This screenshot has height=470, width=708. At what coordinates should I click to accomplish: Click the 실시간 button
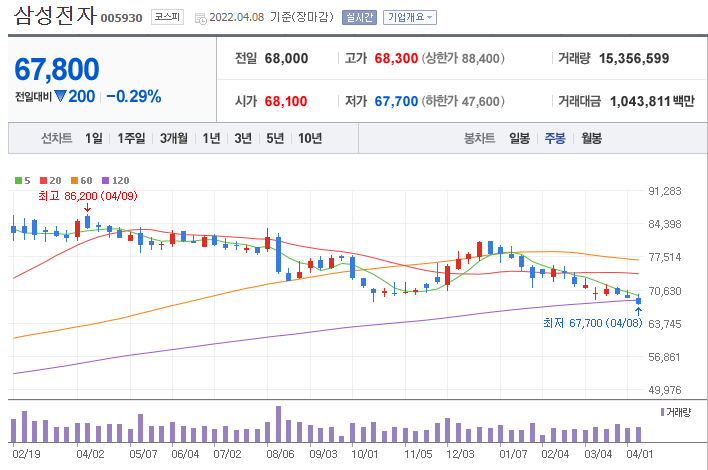(x=359, y=18)
